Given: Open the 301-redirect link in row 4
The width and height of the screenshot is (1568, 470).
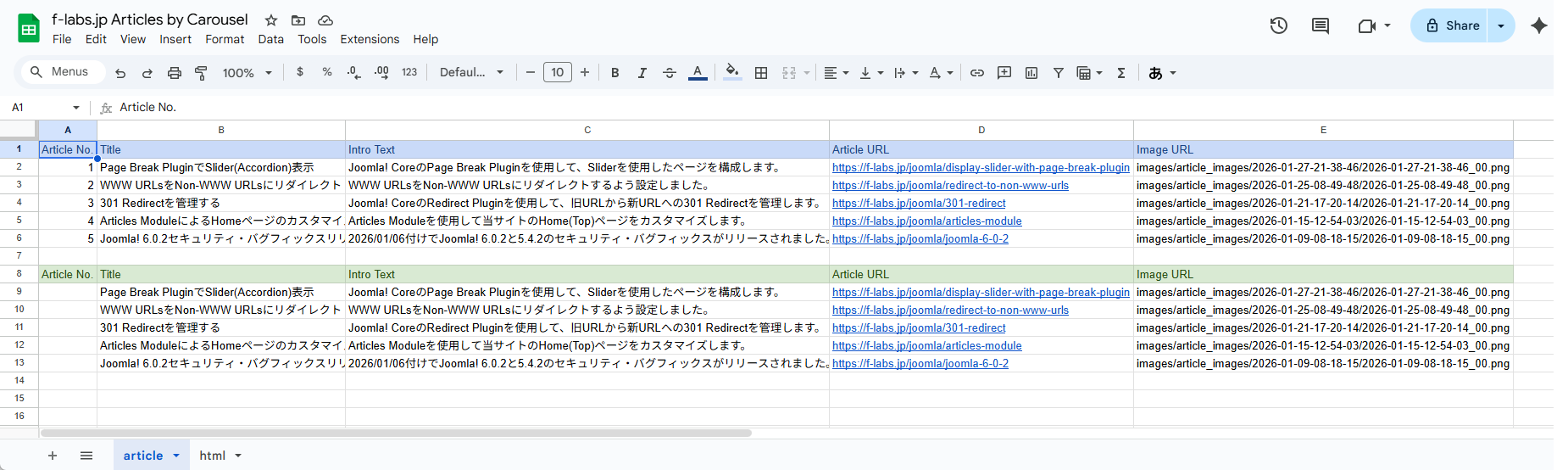Looking at the screenshot, I should coord(918,204).
